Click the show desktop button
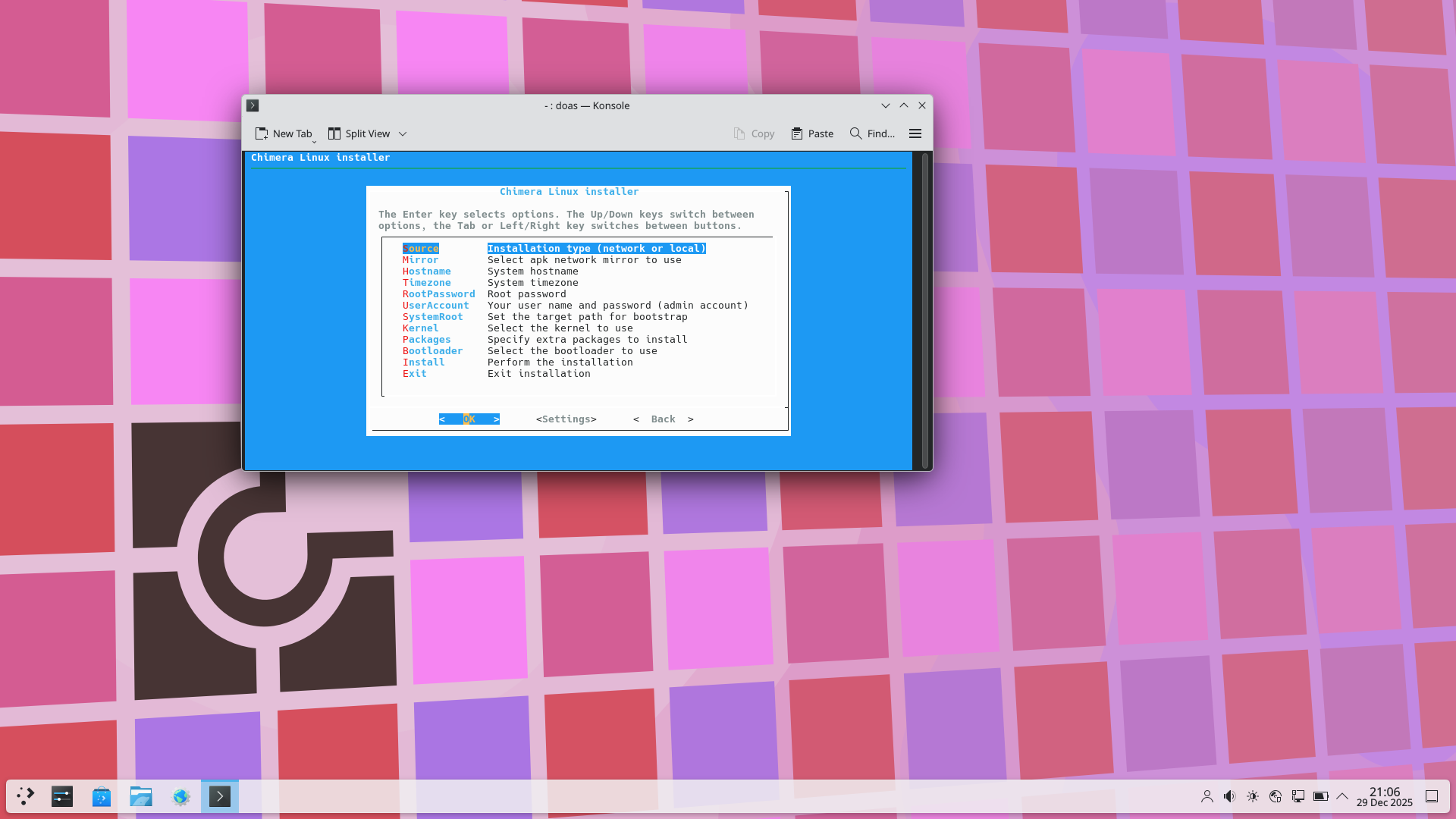Screen dimensions: 1456x819 (x=1432, y=796)
